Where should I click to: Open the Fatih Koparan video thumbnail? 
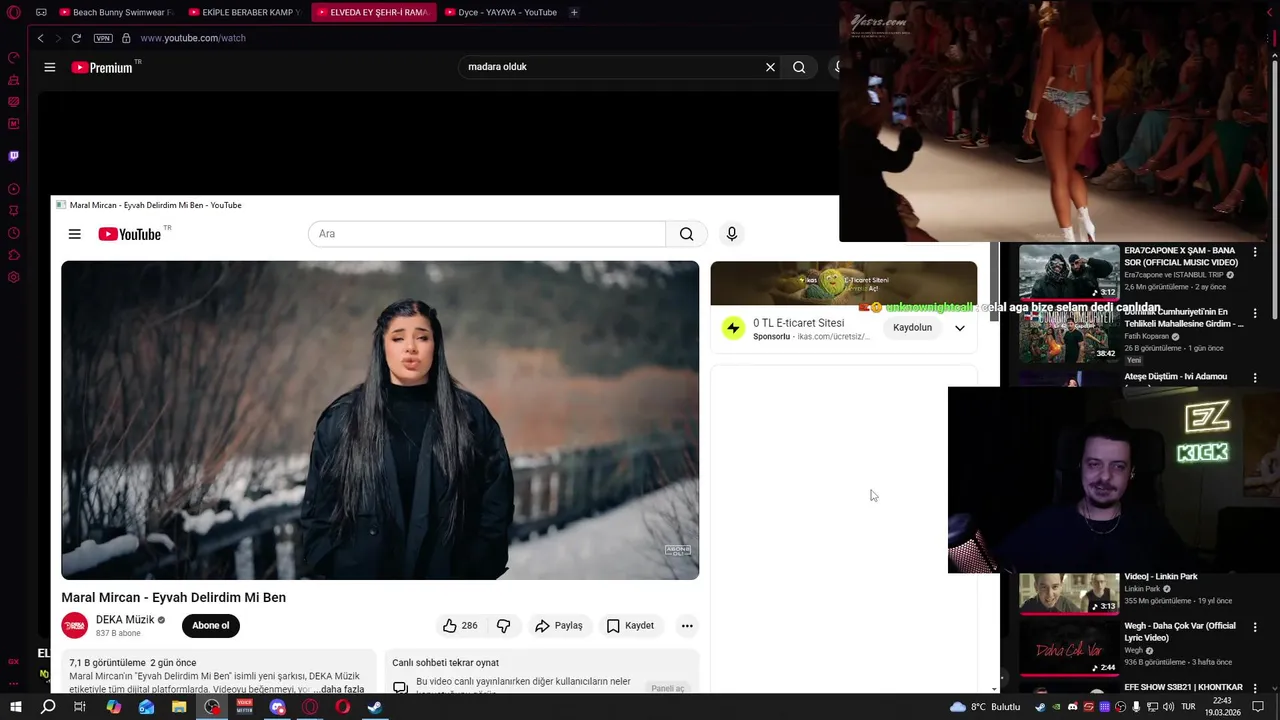point(1069,334)
